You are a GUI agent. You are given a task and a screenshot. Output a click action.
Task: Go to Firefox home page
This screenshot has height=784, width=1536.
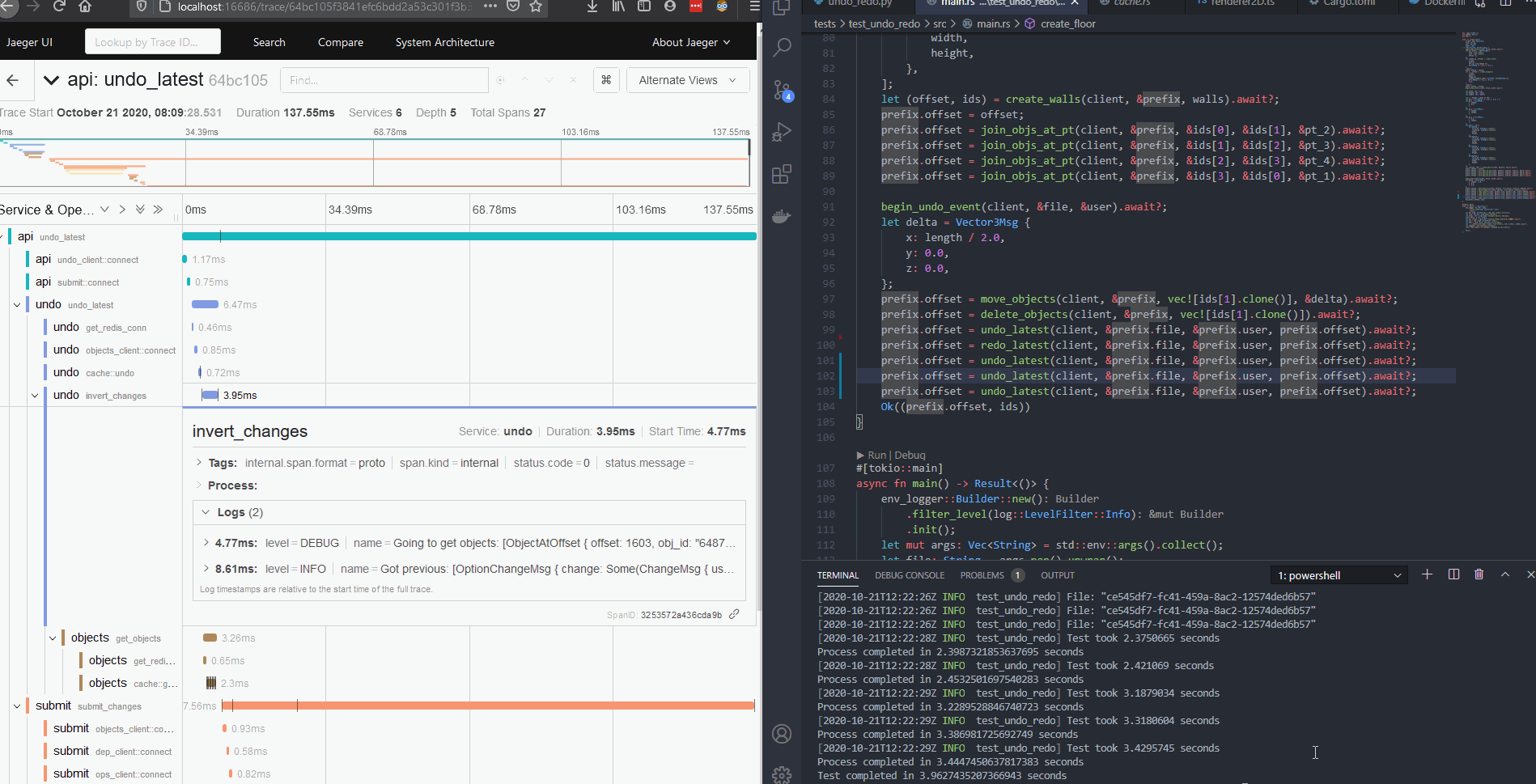[x=86, y=6]
